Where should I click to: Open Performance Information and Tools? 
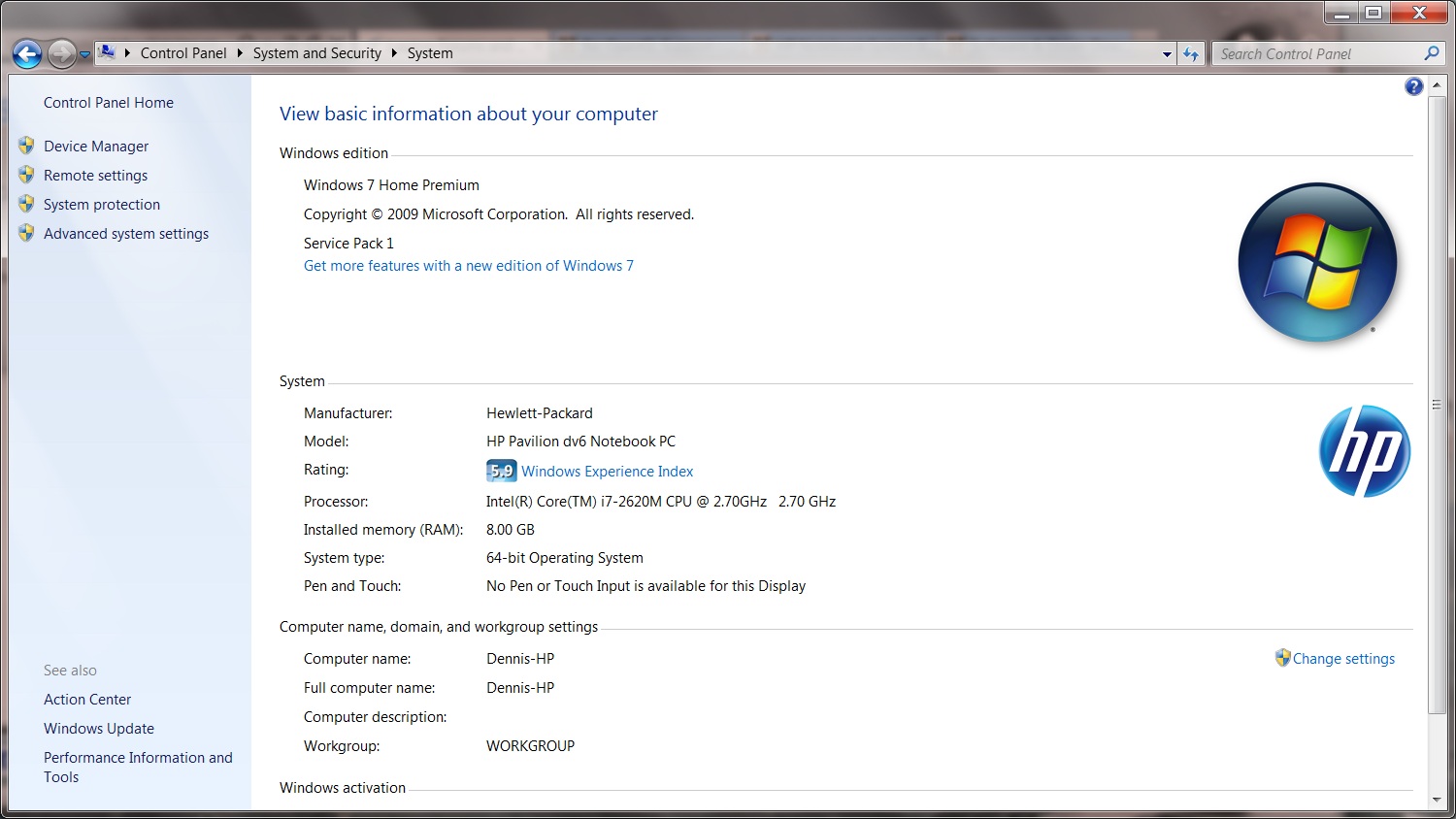pyautogui.click(x=138, y=768)
